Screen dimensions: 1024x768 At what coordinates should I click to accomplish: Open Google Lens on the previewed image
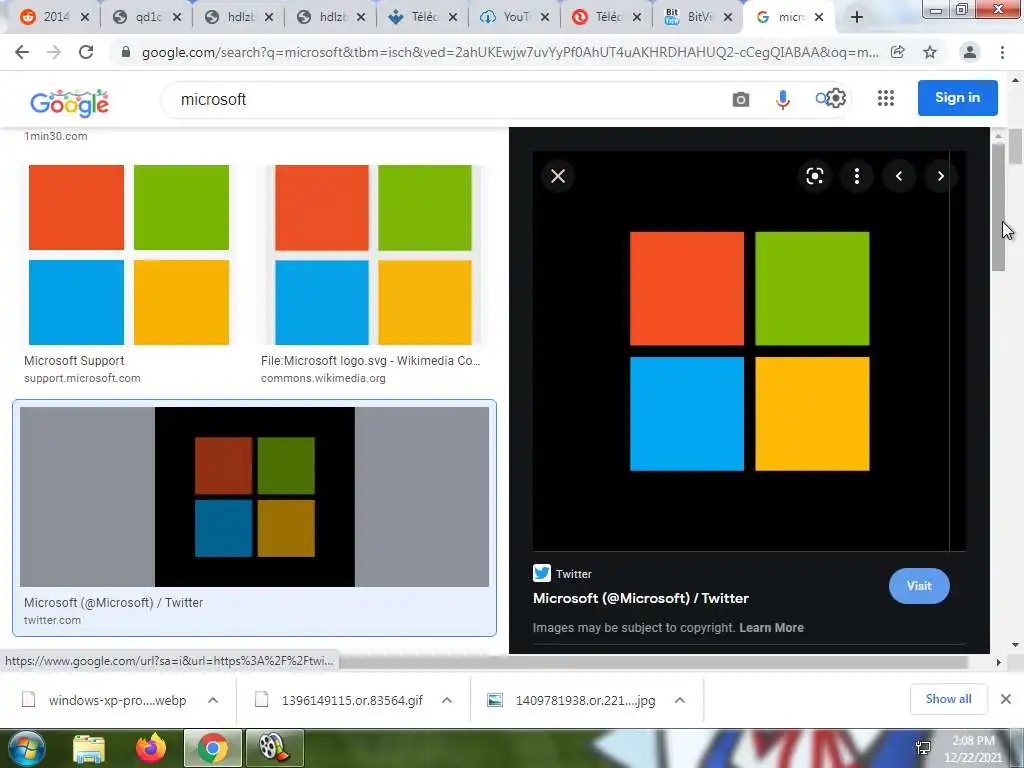[x=814, y=176]
